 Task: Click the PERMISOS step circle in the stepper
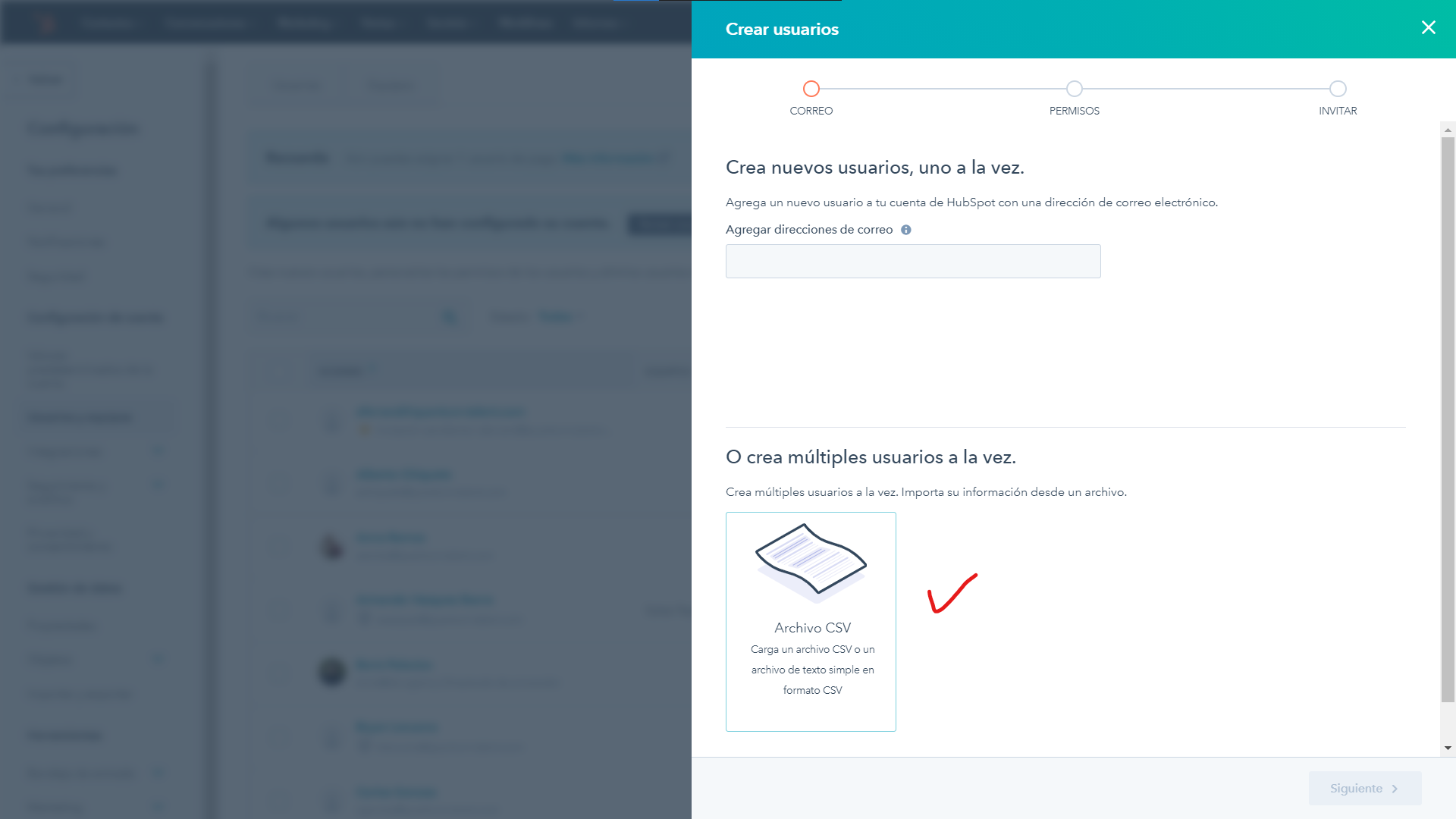tap(1075, 89)
